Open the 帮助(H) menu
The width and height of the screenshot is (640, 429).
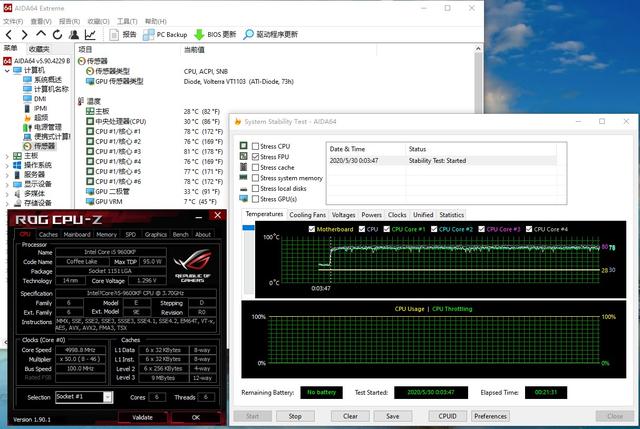(x=156, y=21)
